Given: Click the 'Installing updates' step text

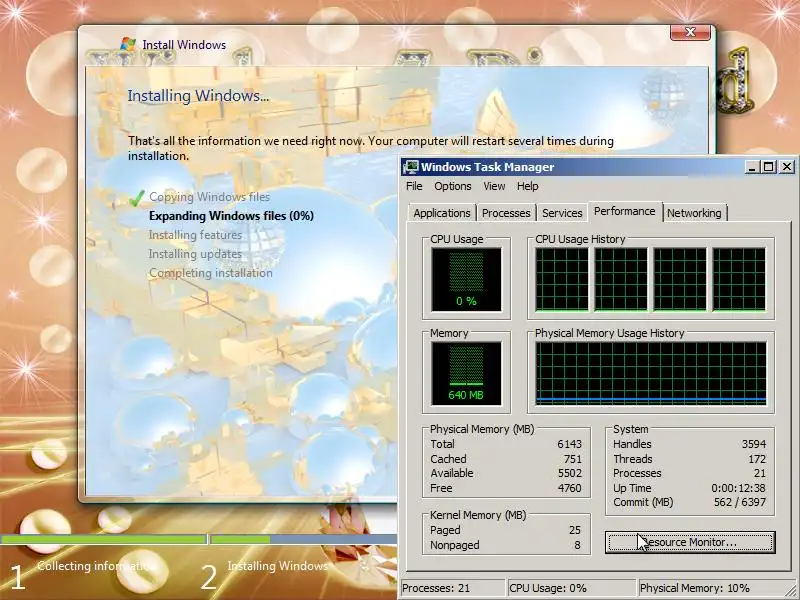Looking at the screenshot, I should (x=195, y=254).
